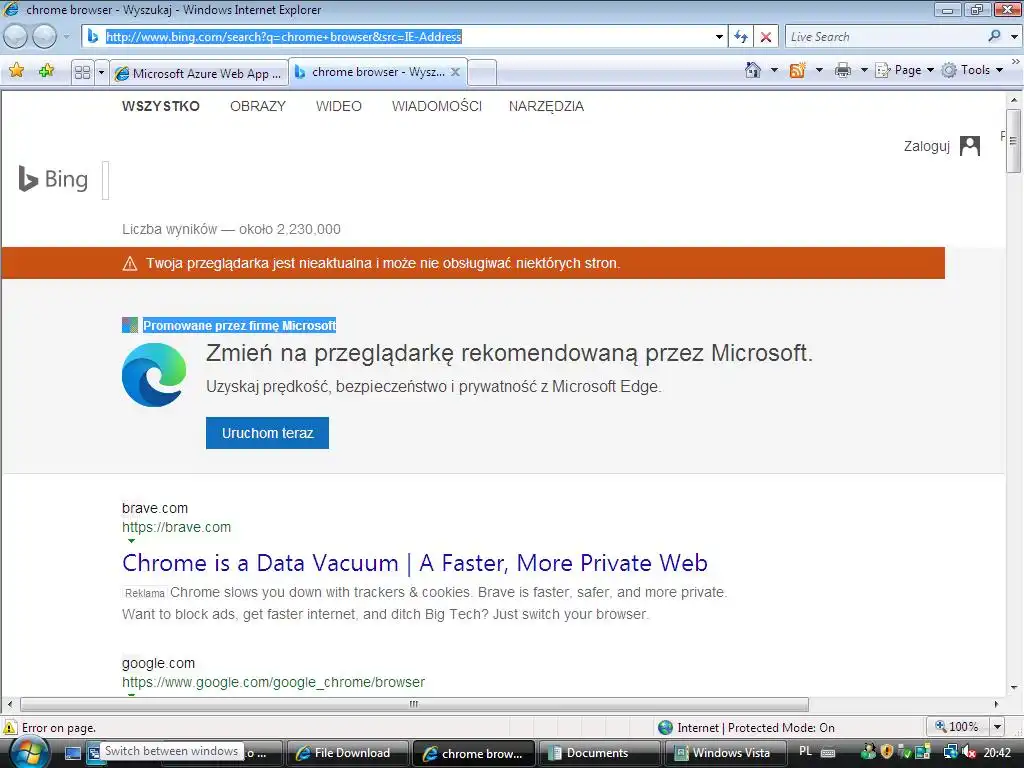Click the Internet Protected Mode status

[746, 728]
